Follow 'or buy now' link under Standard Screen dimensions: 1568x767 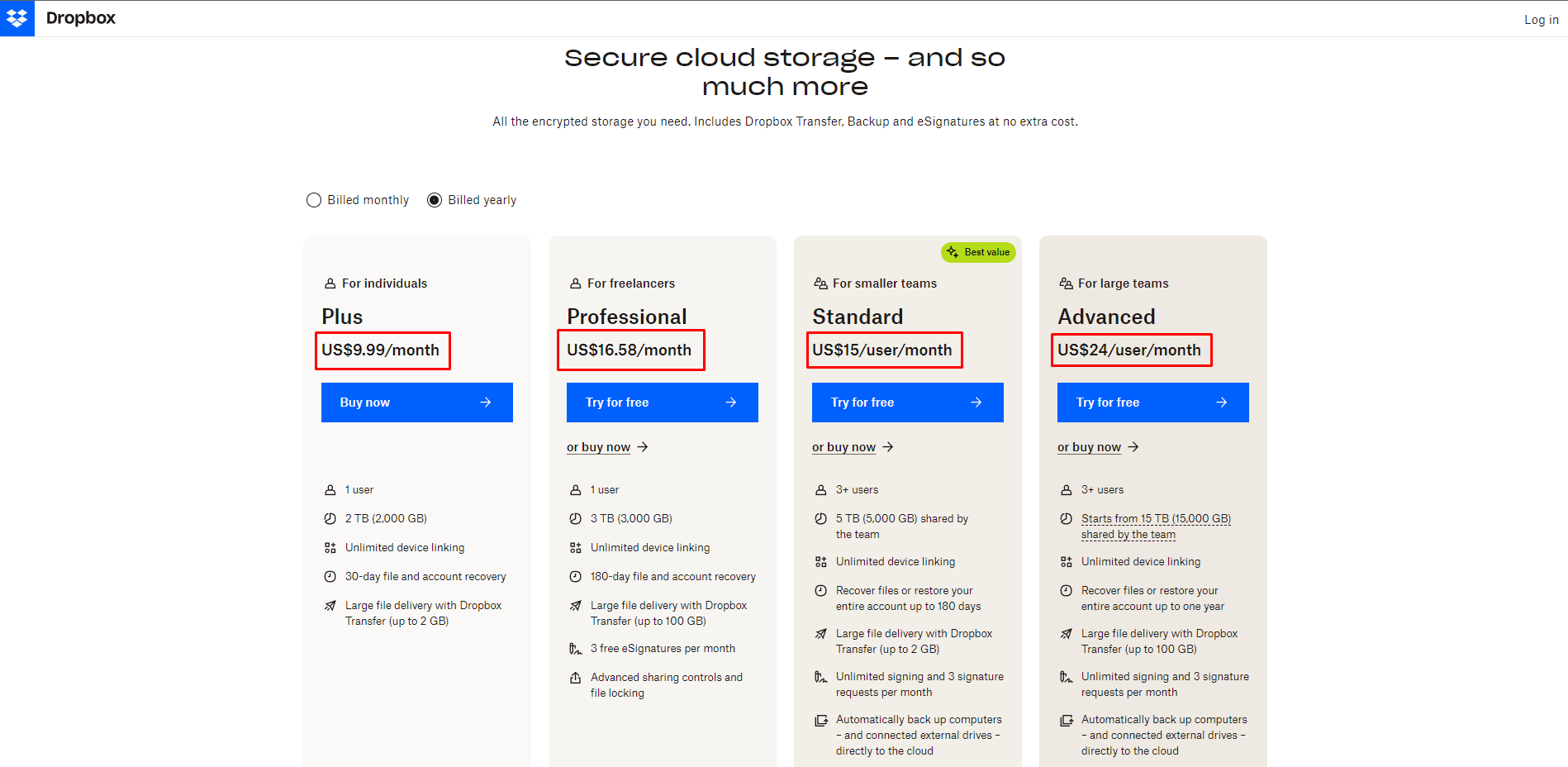coord(853,447)
